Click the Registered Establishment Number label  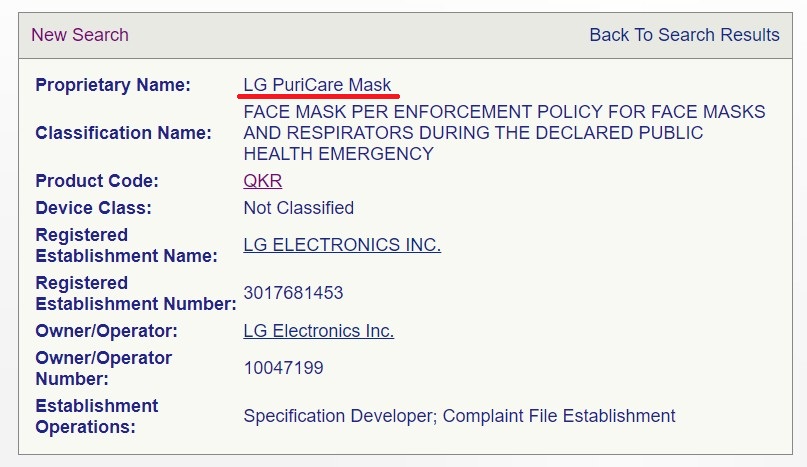pyautogui.click(x=135, y=293)
